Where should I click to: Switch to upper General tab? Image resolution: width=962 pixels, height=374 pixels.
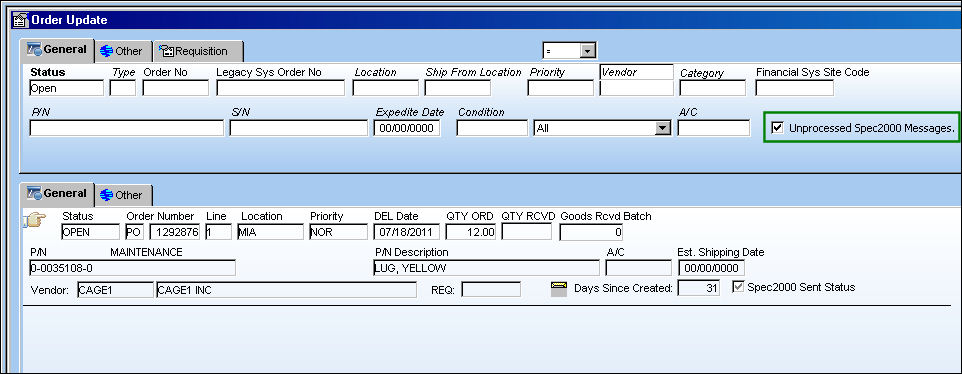click(57, 50)
